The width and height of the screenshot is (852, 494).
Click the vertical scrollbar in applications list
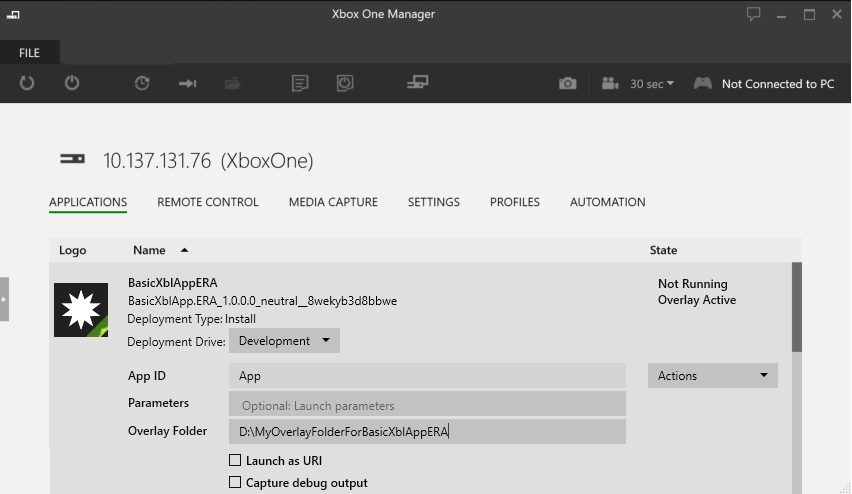[x=797, y=307]
